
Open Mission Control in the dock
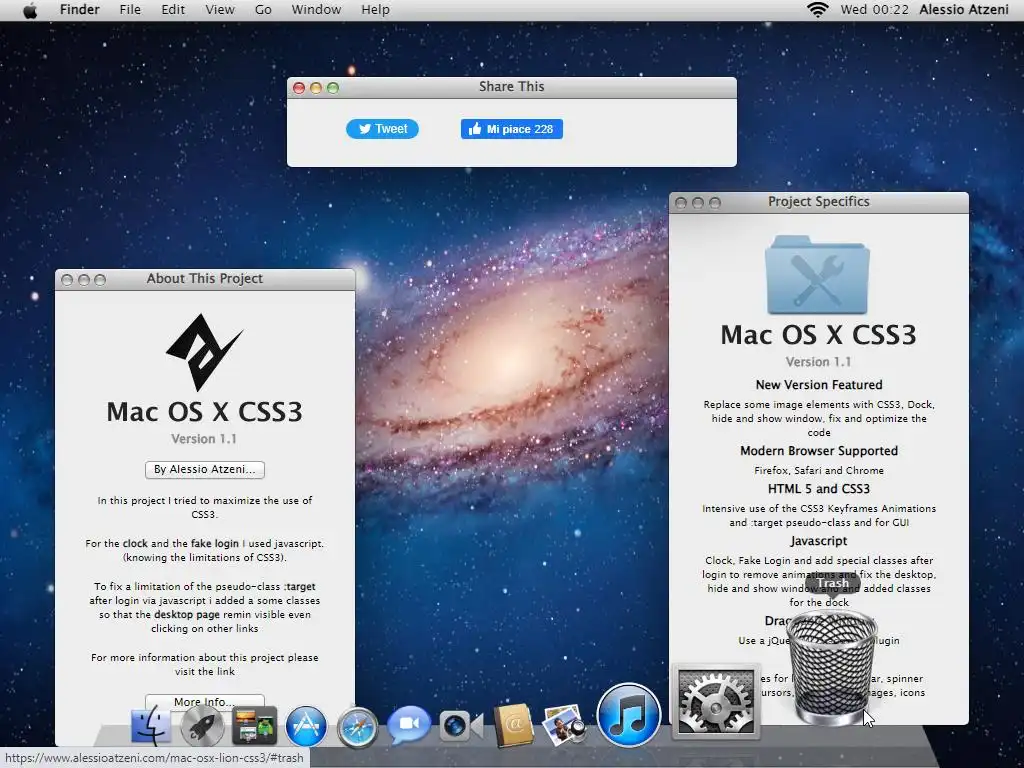(x=254, y=726)
